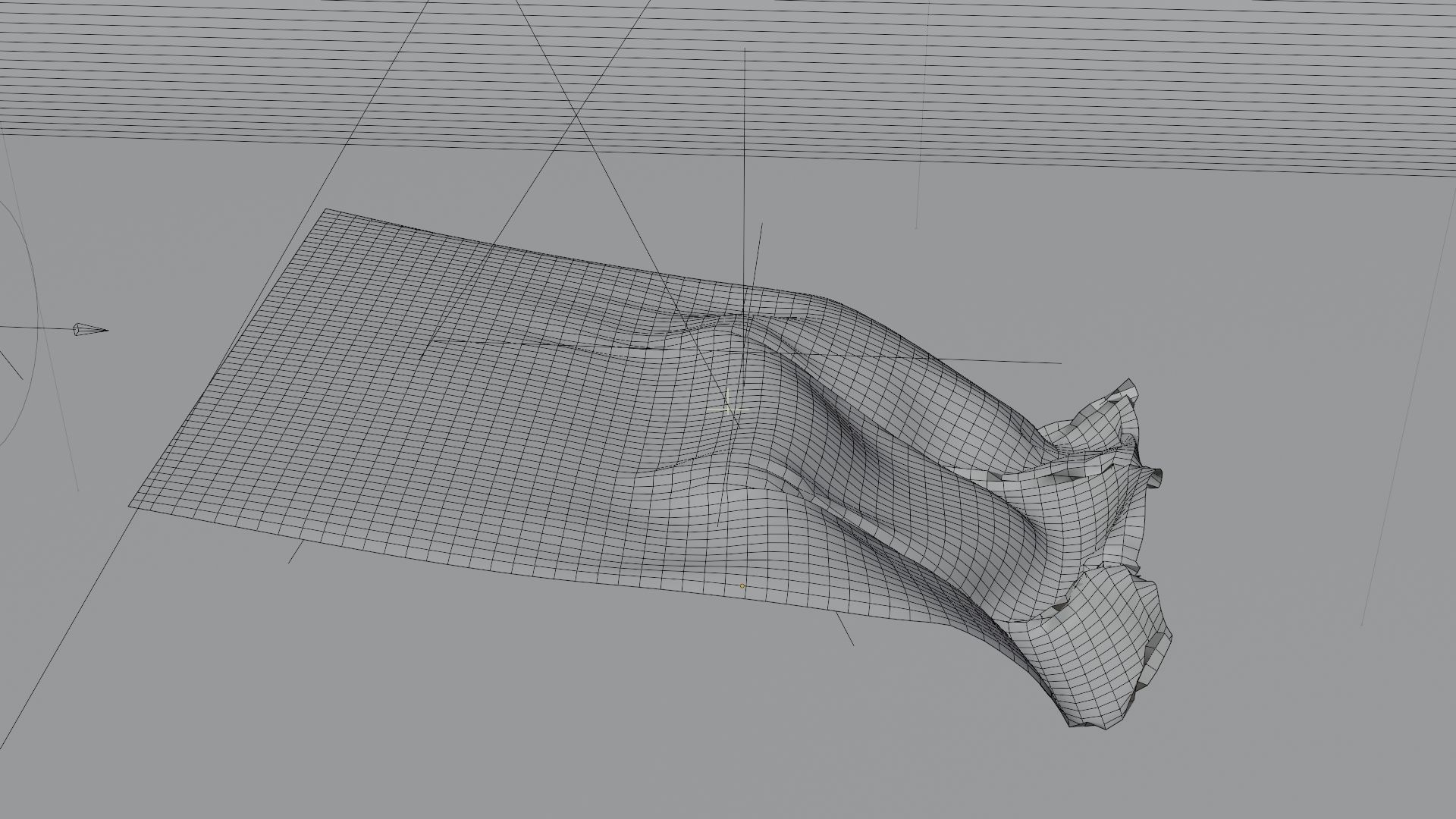Click the small orange origin point dot
Image resolution: width=1456 pixels, height=819 pixels.
click(742, 586)
